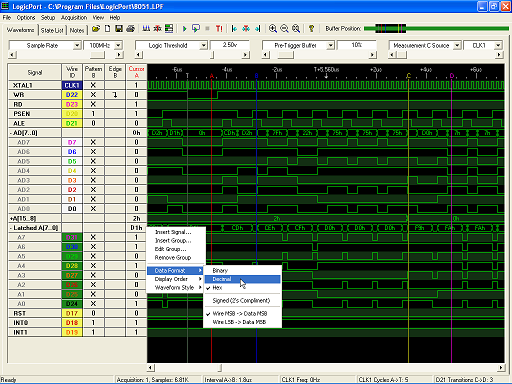This screenshot has width=512, height=384.
Task: Click the run acquisition green play icon
Action: click(184, 29)
